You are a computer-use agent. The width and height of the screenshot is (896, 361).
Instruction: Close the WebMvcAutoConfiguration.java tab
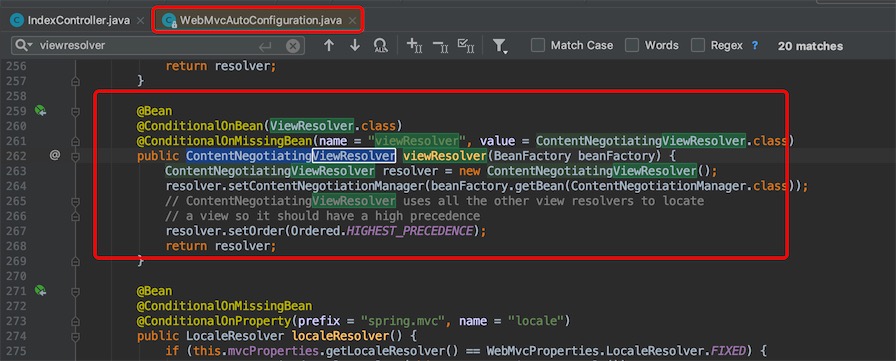click(353, 21)
